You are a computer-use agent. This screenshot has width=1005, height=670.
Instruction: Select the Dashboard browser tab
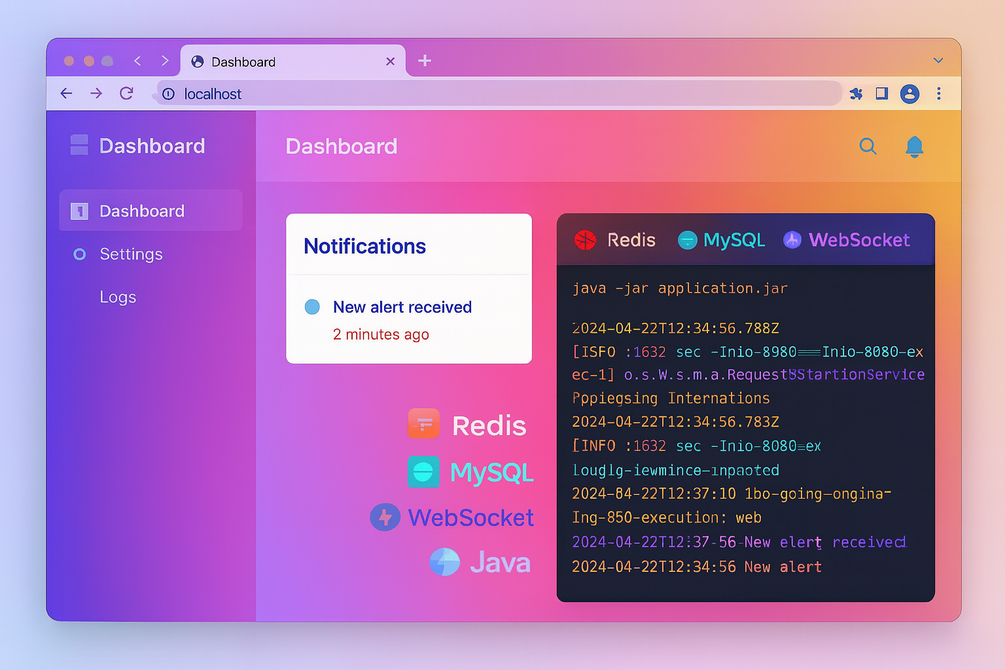coord(293,62)
